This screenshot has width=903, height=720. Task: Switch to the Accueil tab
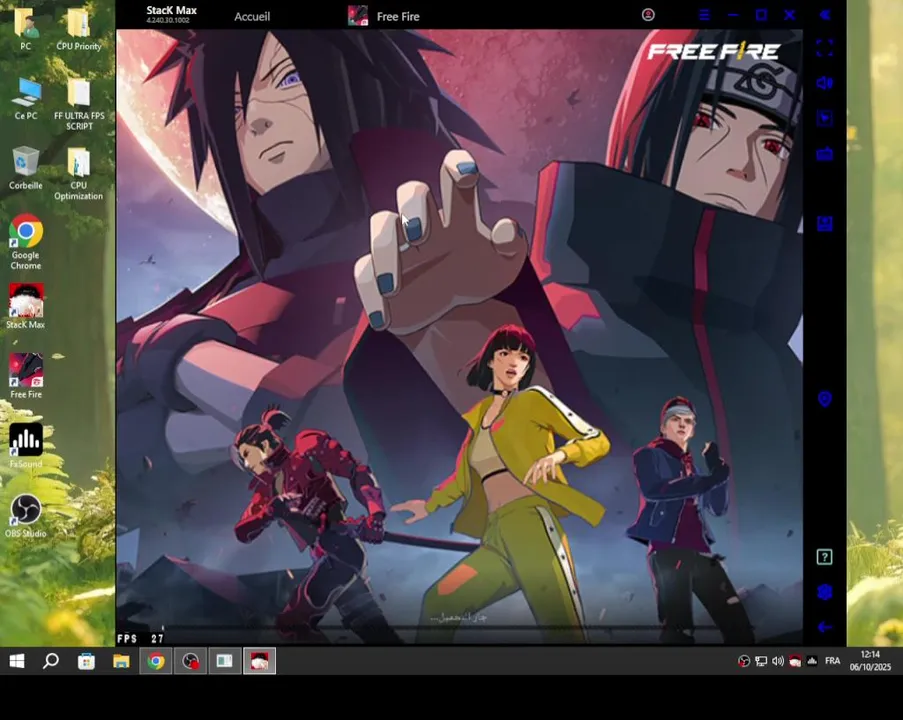[x=252, y=17]
